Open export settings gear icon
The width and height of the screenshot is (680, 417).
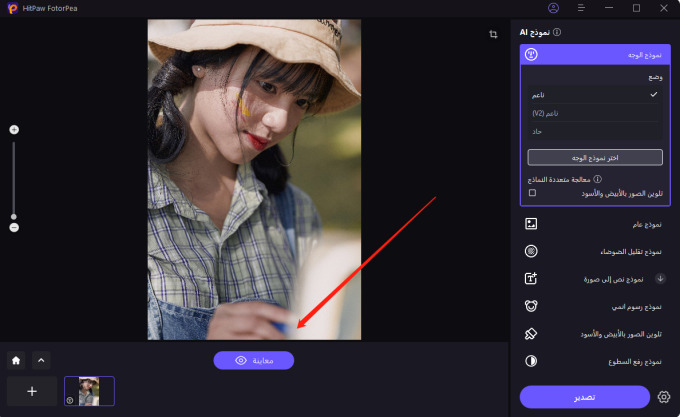pyautogui.click(x=663, y=397)
